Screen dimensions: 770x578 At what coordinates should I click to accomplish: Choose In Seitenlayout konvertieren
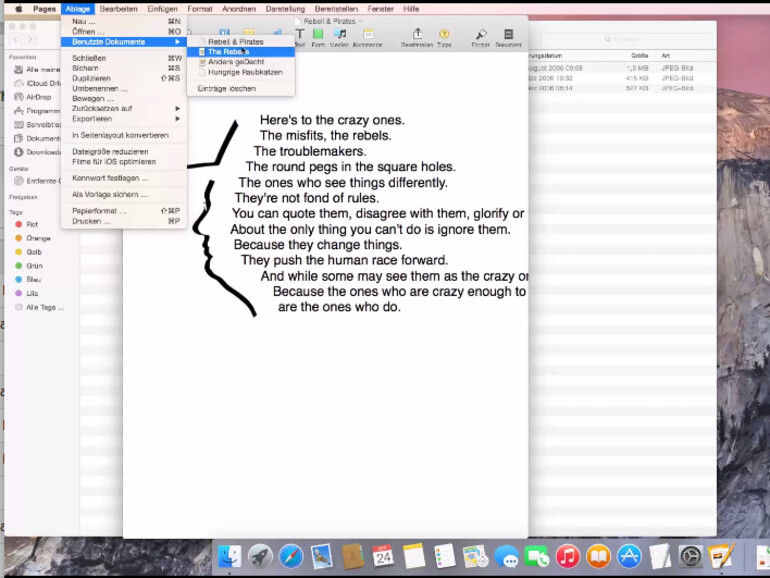(x=124, y=135)
